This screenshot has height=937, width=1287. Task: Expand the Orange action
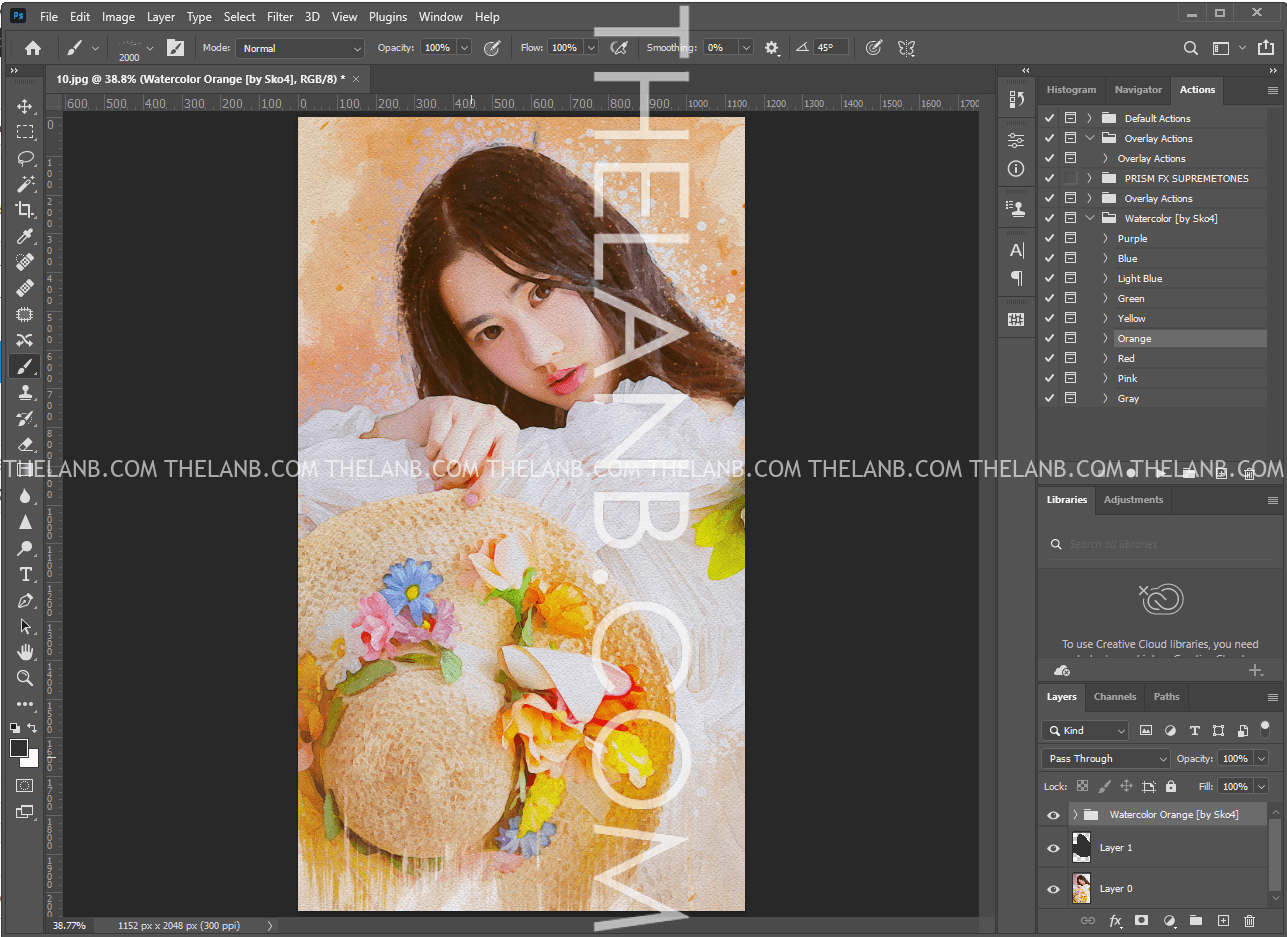tap(1105, 339)
